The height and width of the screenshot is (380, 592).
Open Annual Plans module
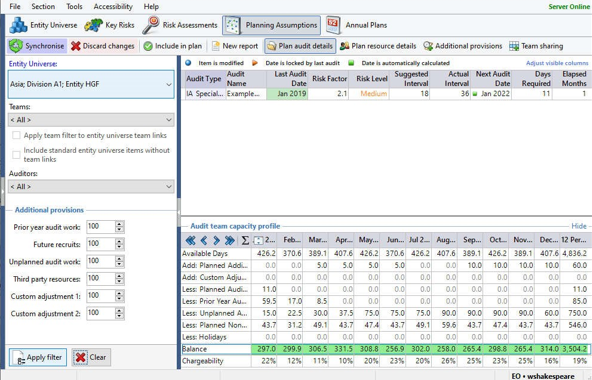pos(357,25)
